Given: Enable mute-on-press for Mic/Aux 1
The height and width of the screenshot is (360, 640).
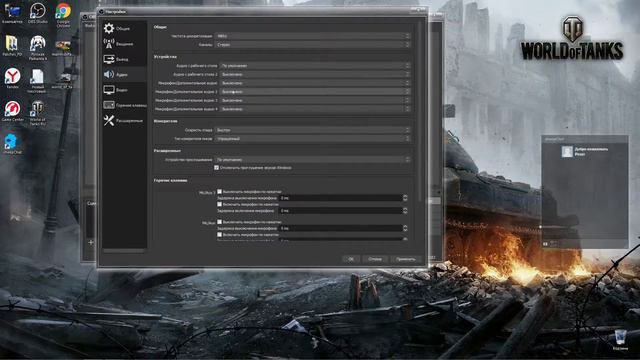Looking at the screenshot, I should 220,191.
